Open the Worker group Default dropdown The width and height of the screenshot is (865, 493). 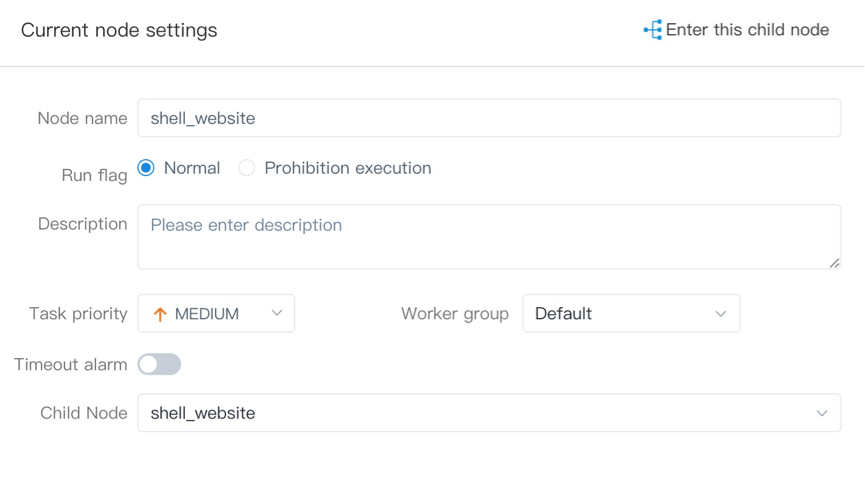pos(630,314)
